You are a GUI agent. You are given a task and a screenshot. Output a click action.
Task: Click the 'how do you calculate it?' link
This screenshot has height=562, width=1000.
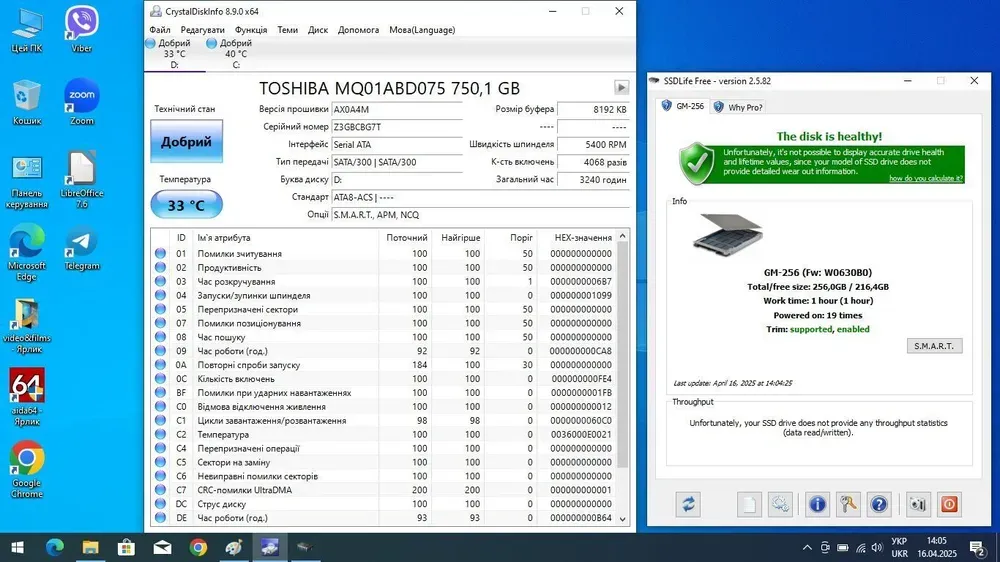click(x=926, y=178)
